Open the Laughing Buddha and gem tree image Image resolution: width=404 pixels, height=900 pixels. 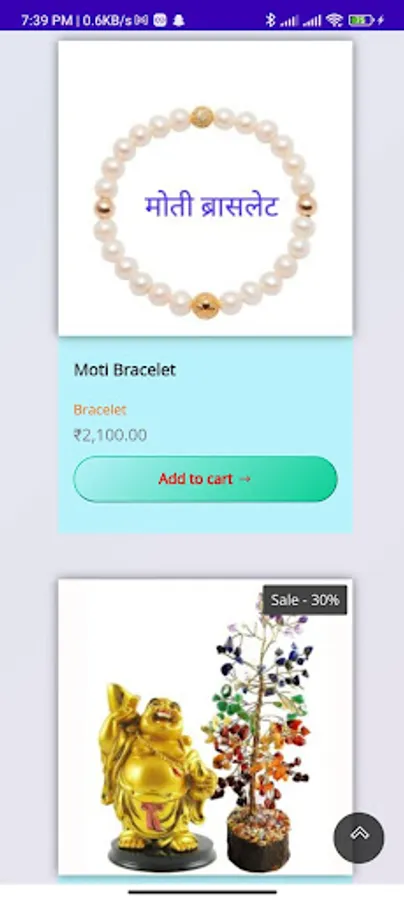(x=205, y=727)
